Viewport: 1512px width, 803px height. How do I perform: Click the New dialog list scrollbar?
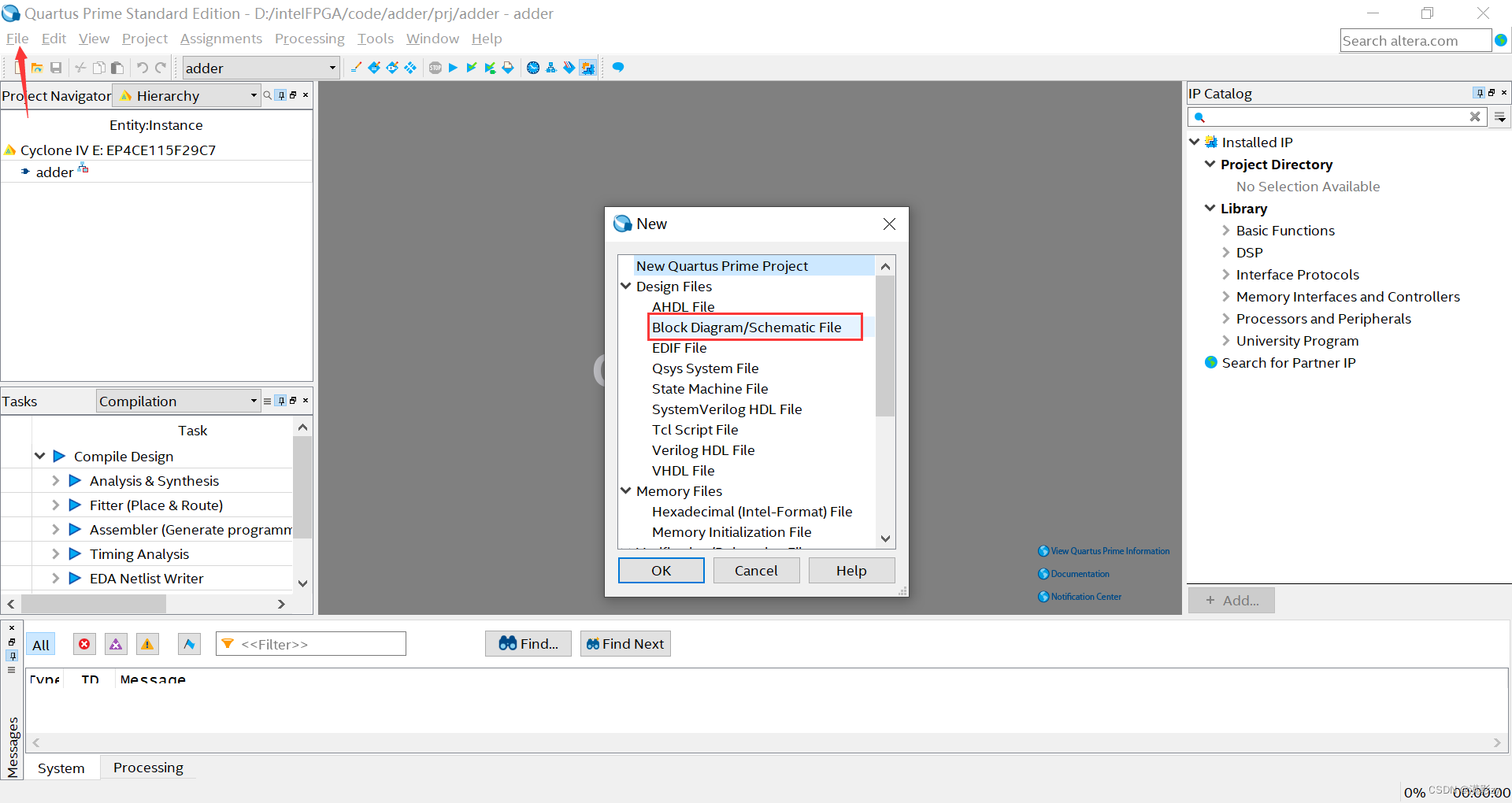pos(885,346)
